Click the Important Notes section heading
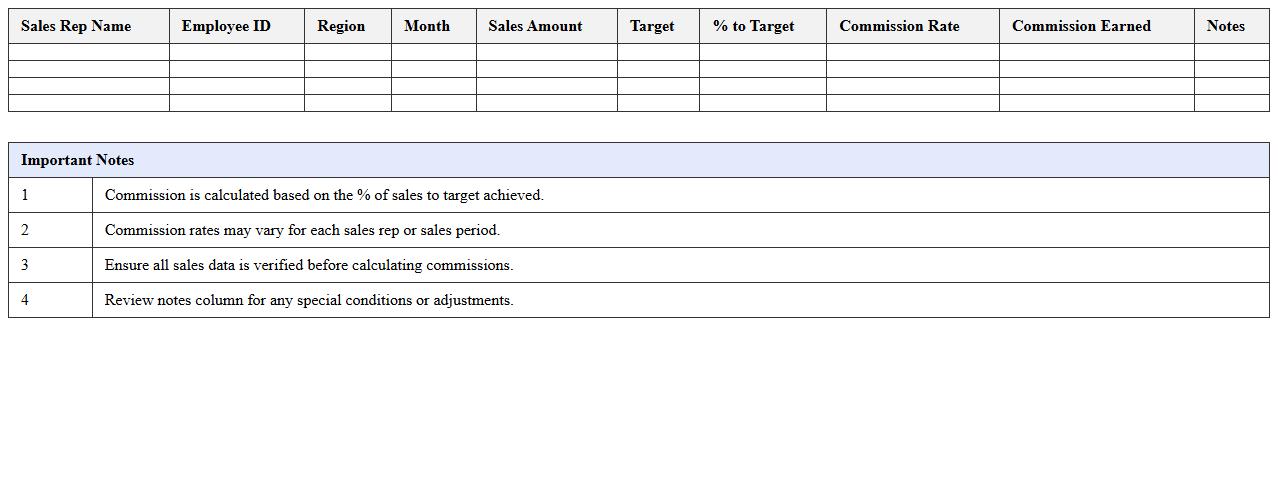 click(78, 160)
